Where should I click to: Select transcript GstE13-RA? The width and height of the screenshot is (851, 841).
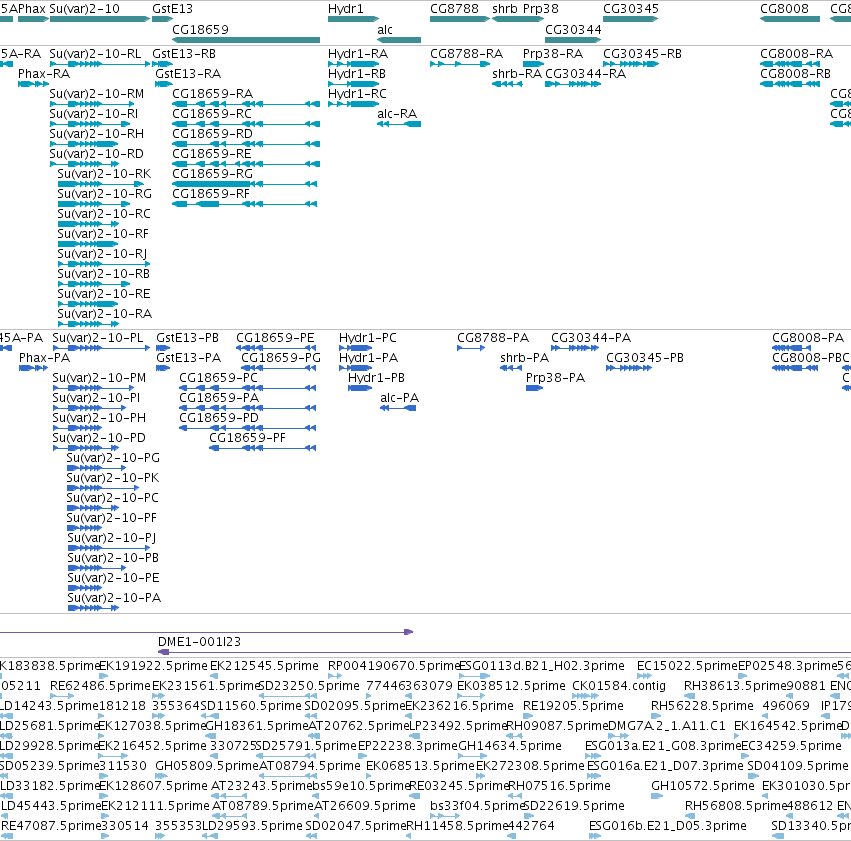pos(164,84)
